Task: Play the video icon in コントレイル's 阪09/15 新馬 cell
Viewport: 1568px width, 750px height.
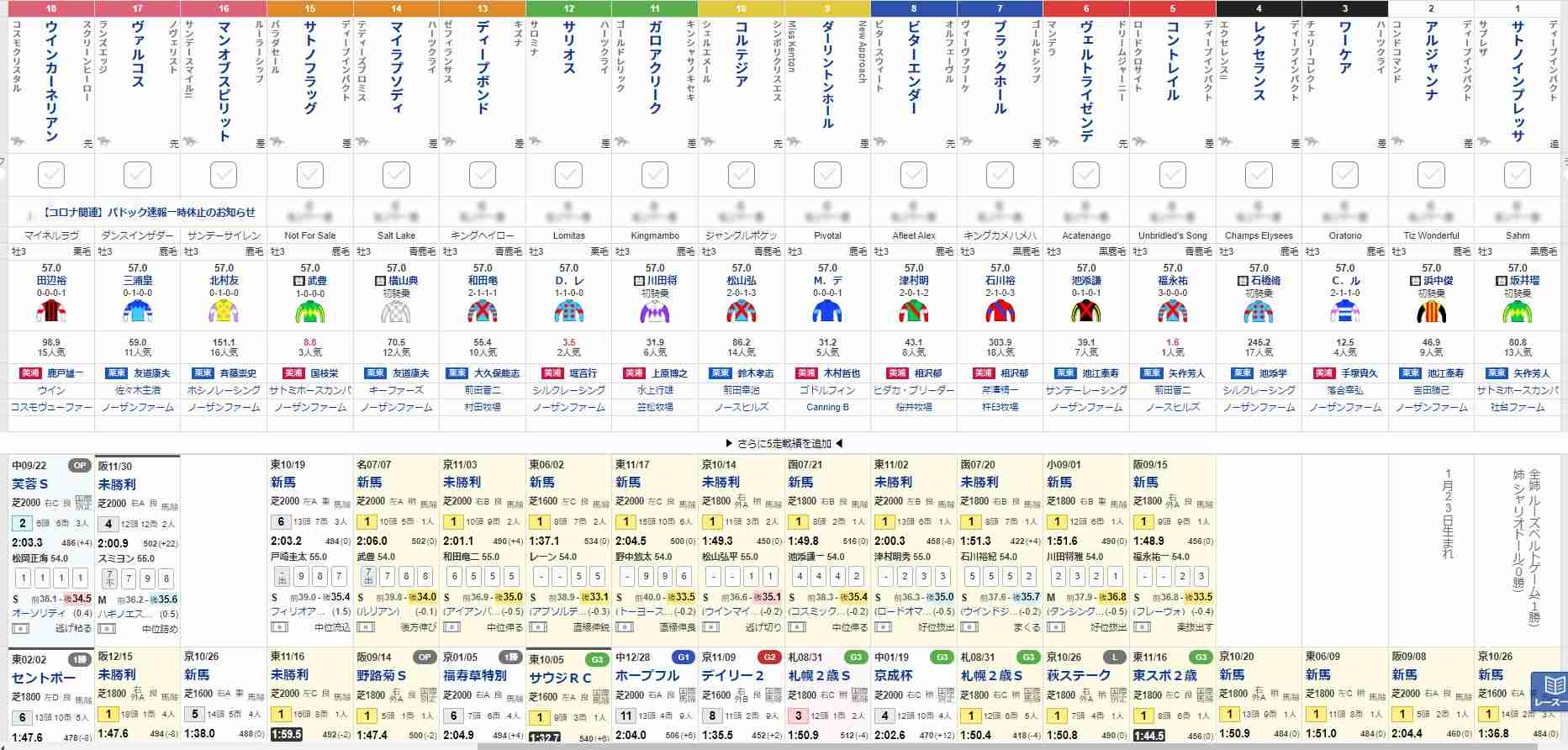Action: pos(1142,626)
